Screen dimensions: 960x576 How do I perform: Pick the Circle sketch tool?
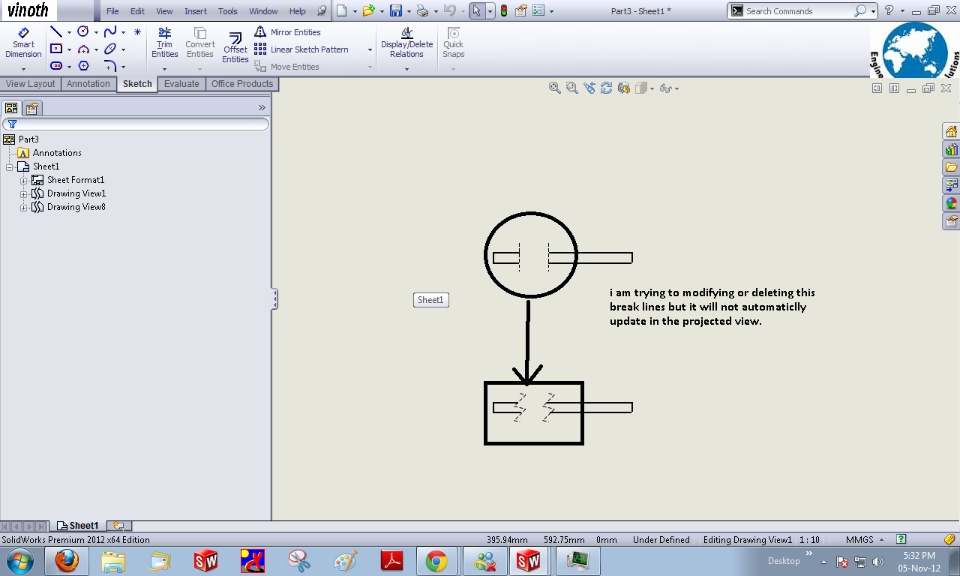point(83,31)
